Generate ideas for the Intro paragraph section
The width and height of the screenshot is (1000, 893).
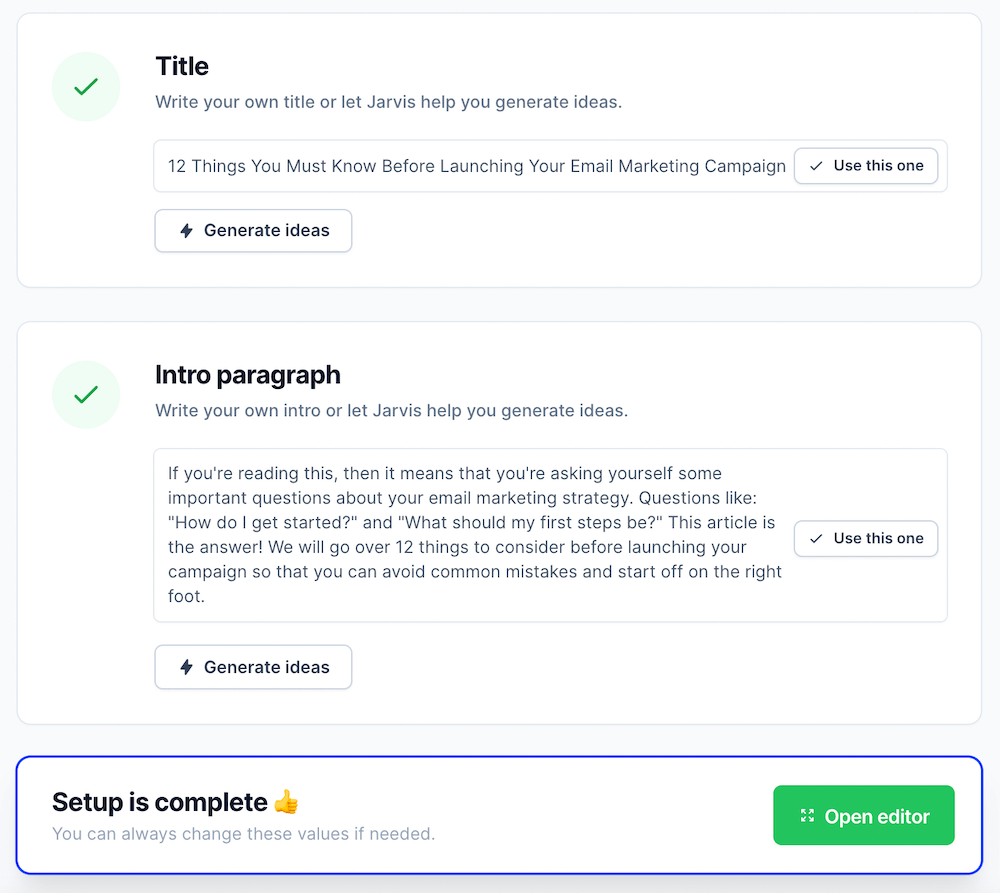[253, 667]
